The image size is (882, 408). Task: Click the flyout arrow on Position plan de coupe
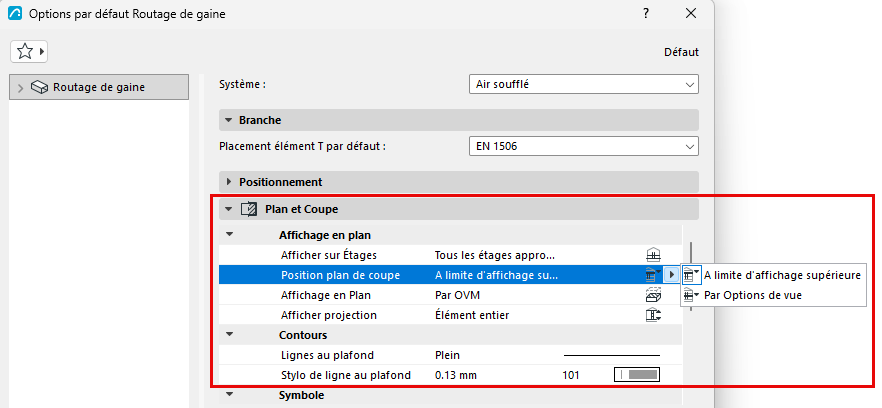tap(671, 275)
